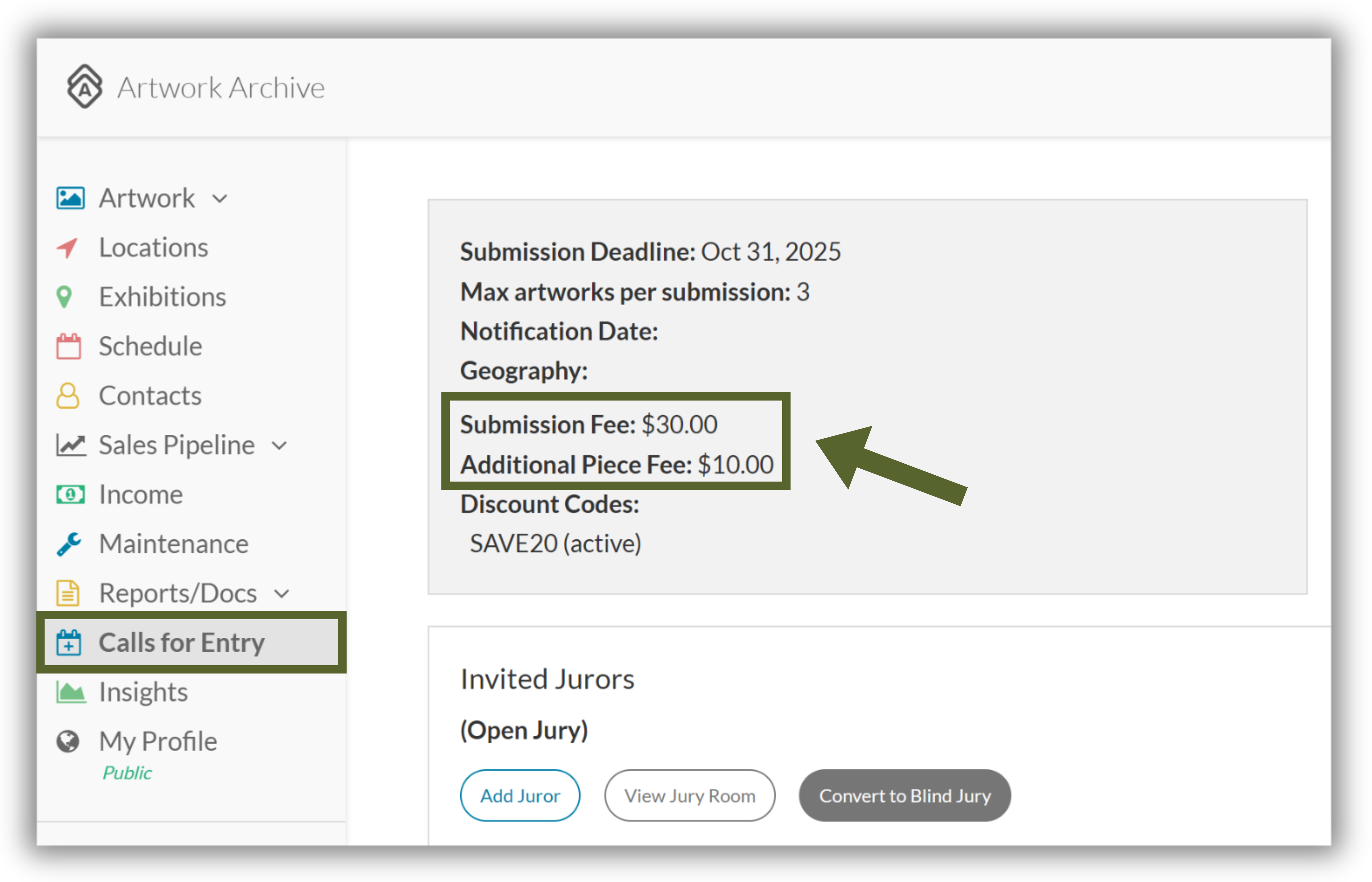Open the Artwork picture icon
Screen dimensions: 1372x882
(x=70, y=198)
